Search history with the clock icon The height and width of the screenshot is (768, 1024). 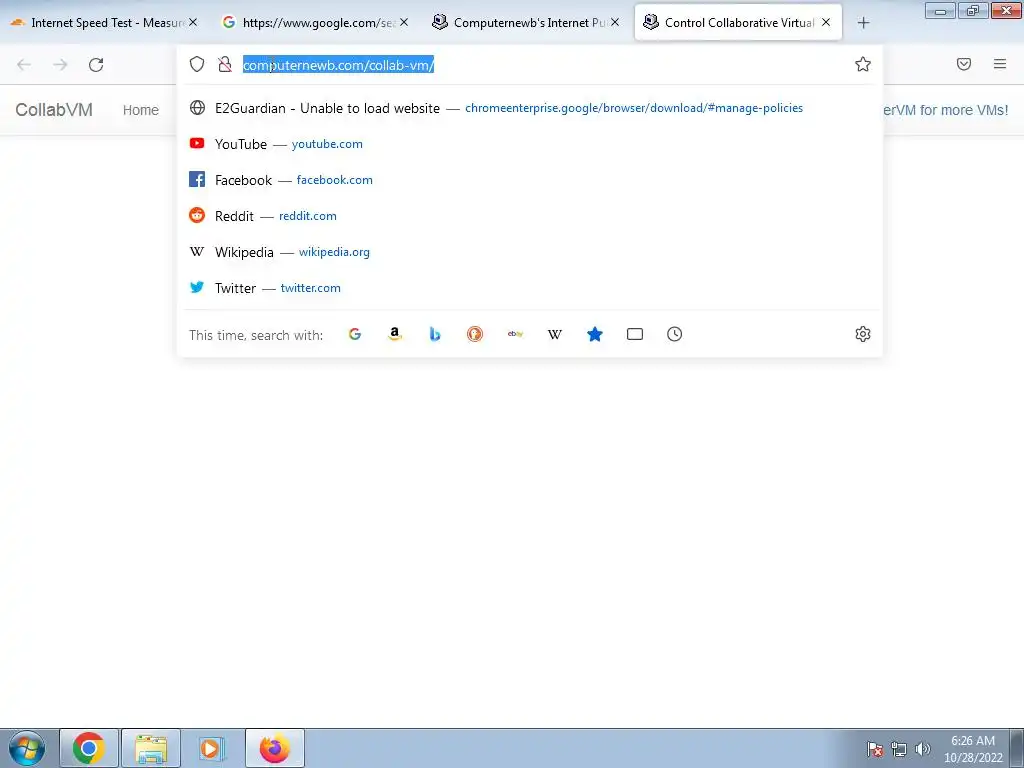(x=675, y=334)
